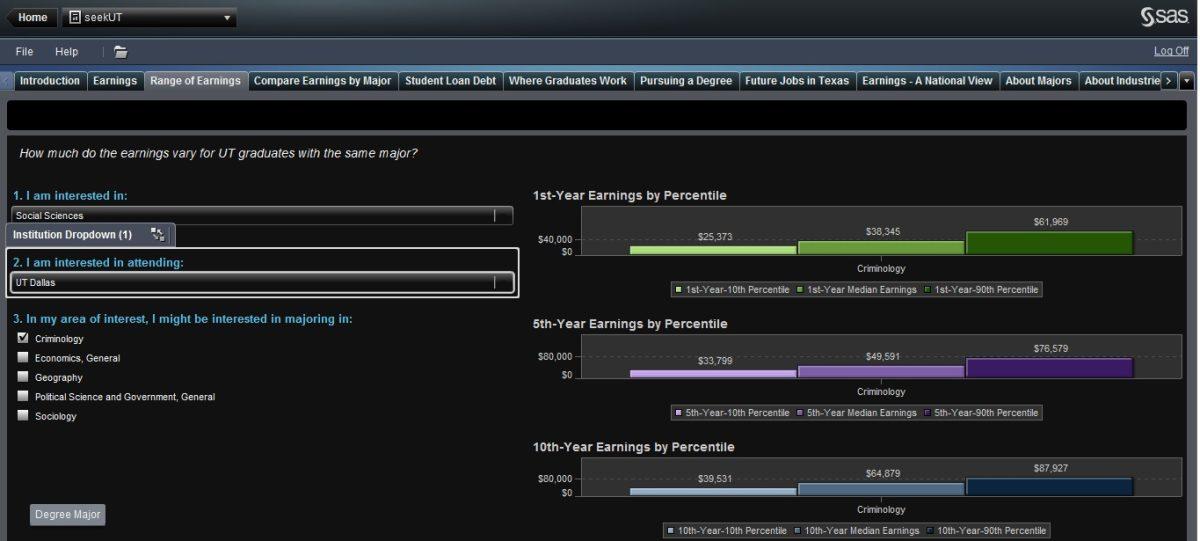Check the Sociology checkbox
The width and height of the screenshot is (1200, 541).
tap(23, 415)
